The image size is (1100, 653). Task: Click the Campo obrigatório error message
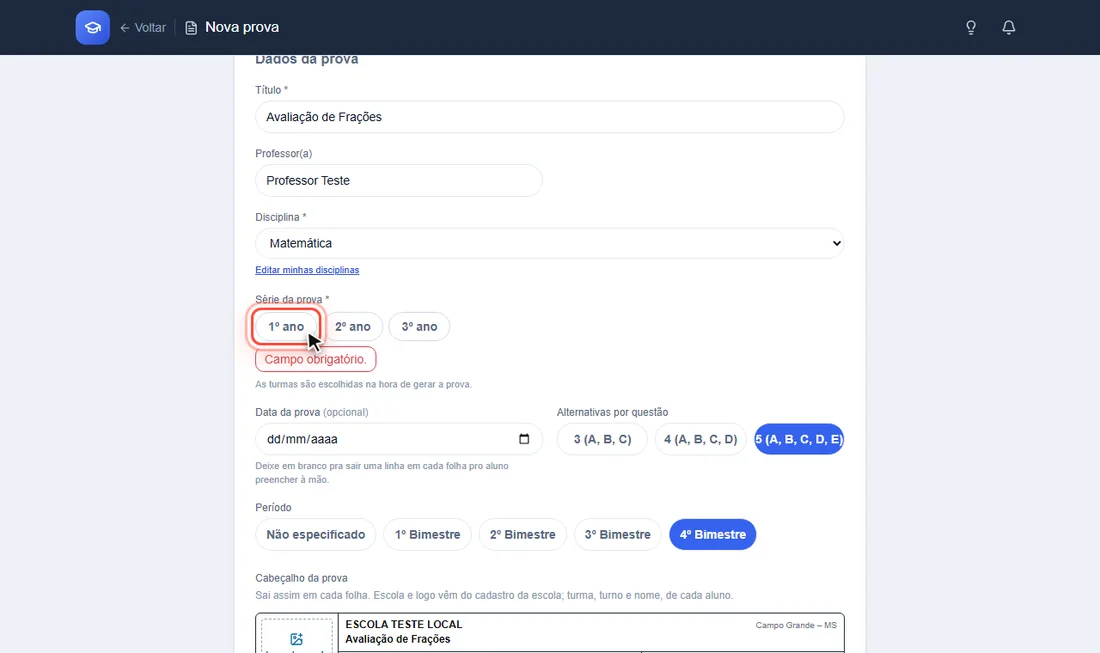316,359
